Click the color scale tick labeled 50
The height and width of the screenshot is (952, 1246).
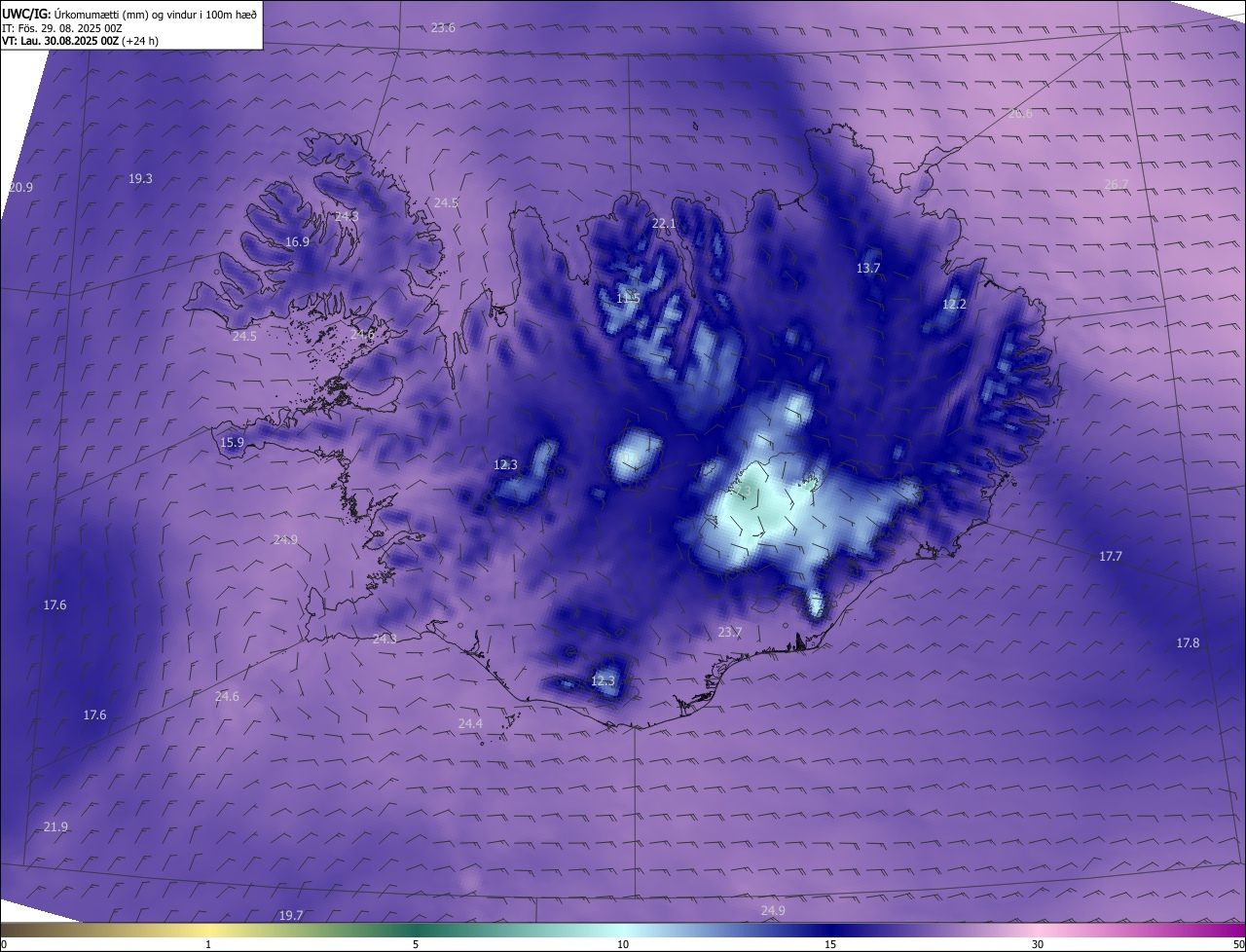(1238, 944)
